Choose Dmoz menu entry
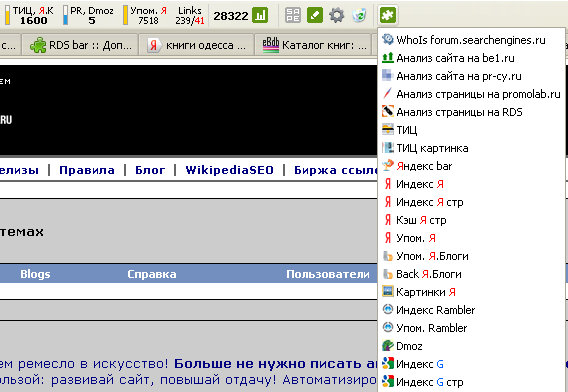The width and height of the screenshot is (568, 392). pyautogui.click(x=471, y=346)
